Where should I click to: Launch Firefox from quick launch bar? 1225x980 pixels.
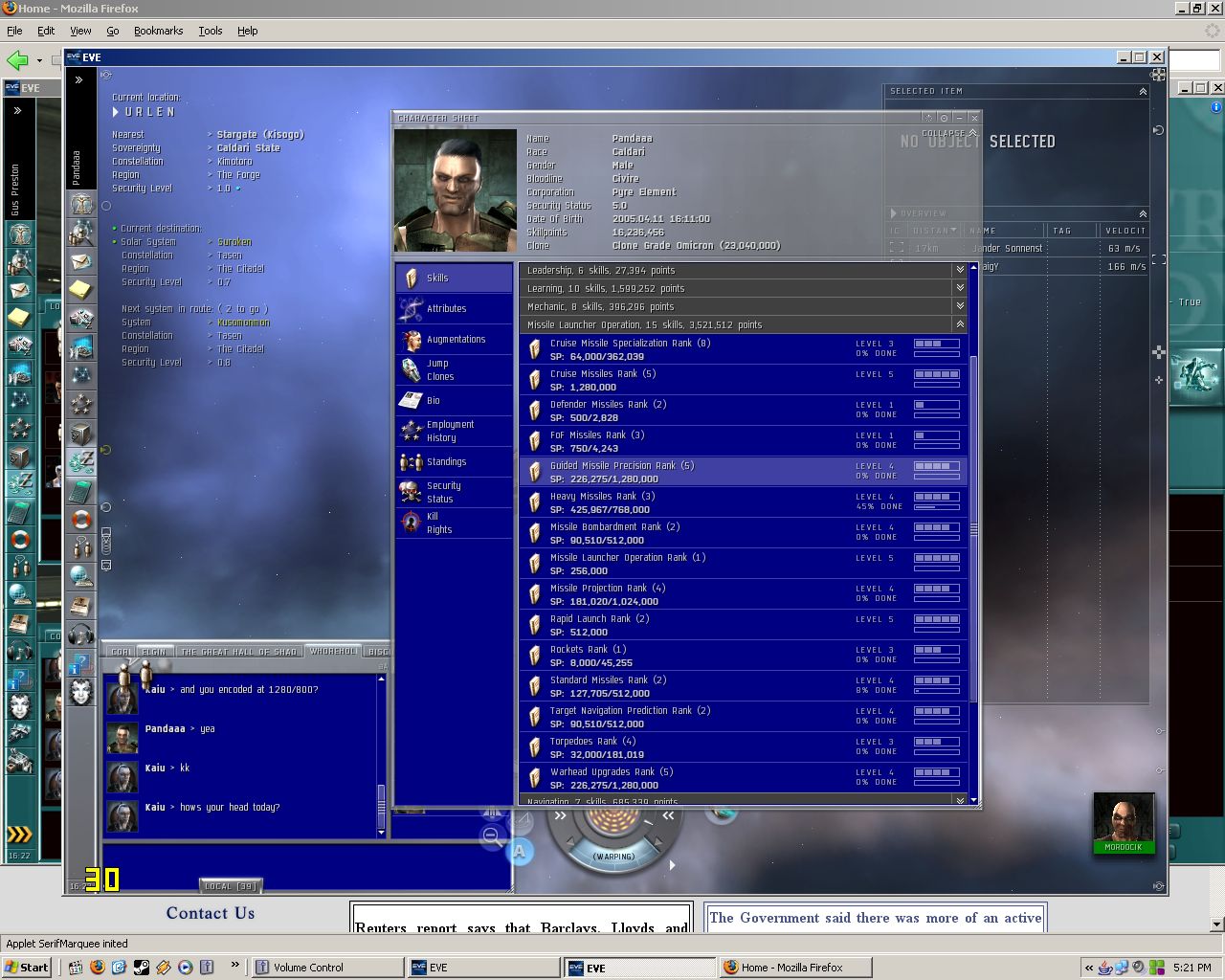tap(97, 967)
